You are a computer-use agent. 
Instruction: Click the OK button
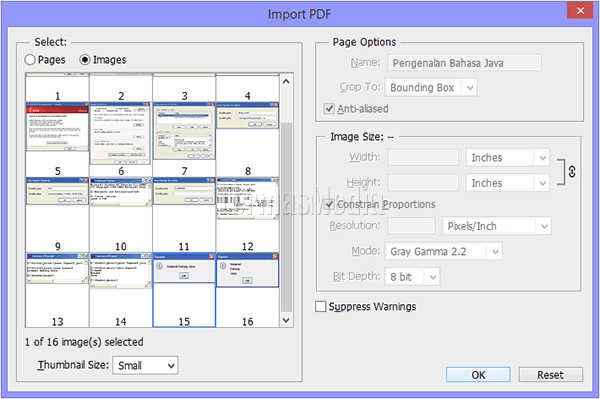(x=478, y=375)
